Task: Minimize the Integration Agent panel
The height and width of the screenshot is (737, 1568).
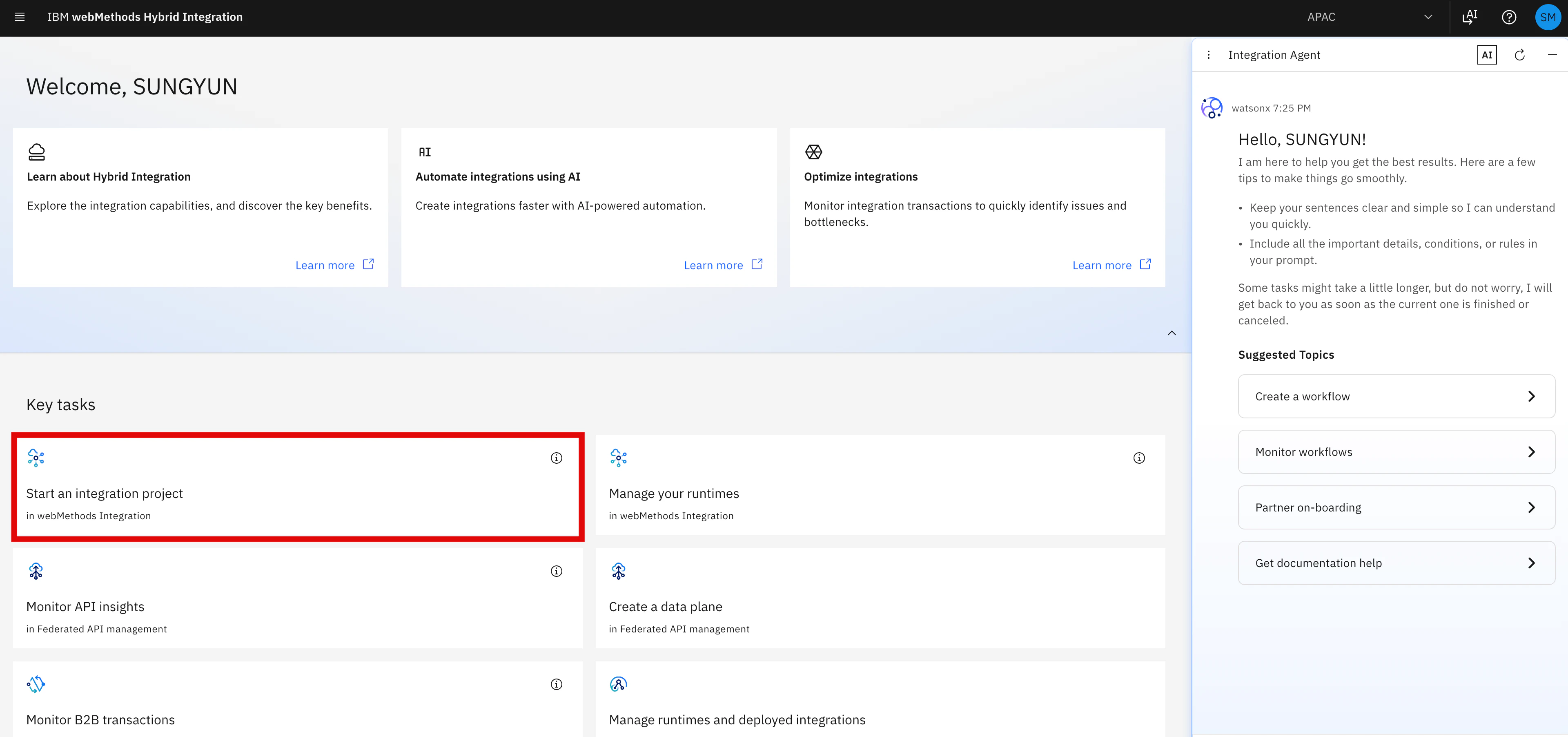Action: [1552, 55]
